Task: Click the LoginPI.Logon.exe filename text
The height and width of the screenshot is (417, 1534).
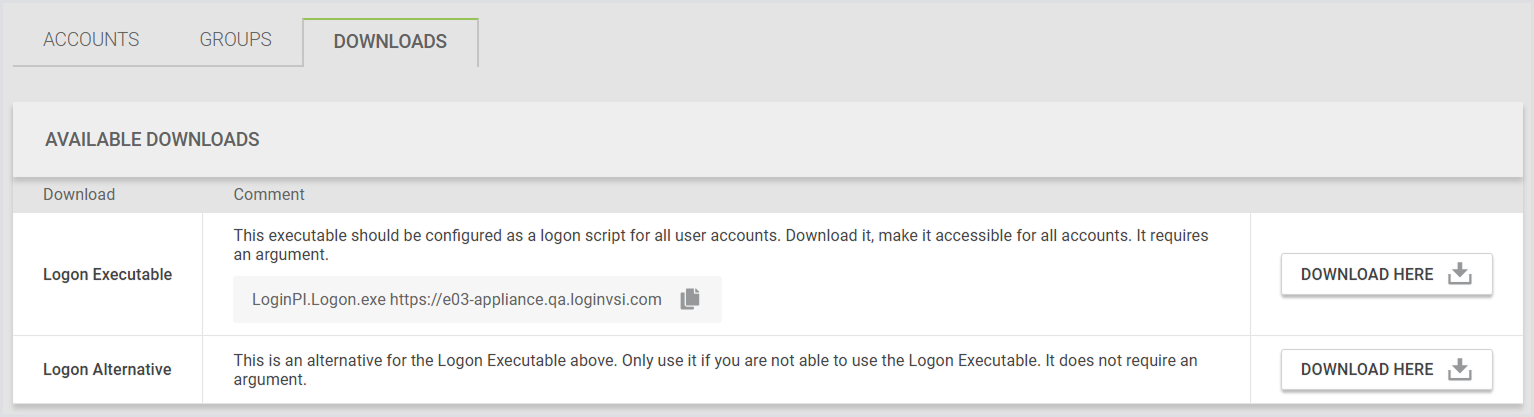Action: (318, 299)
